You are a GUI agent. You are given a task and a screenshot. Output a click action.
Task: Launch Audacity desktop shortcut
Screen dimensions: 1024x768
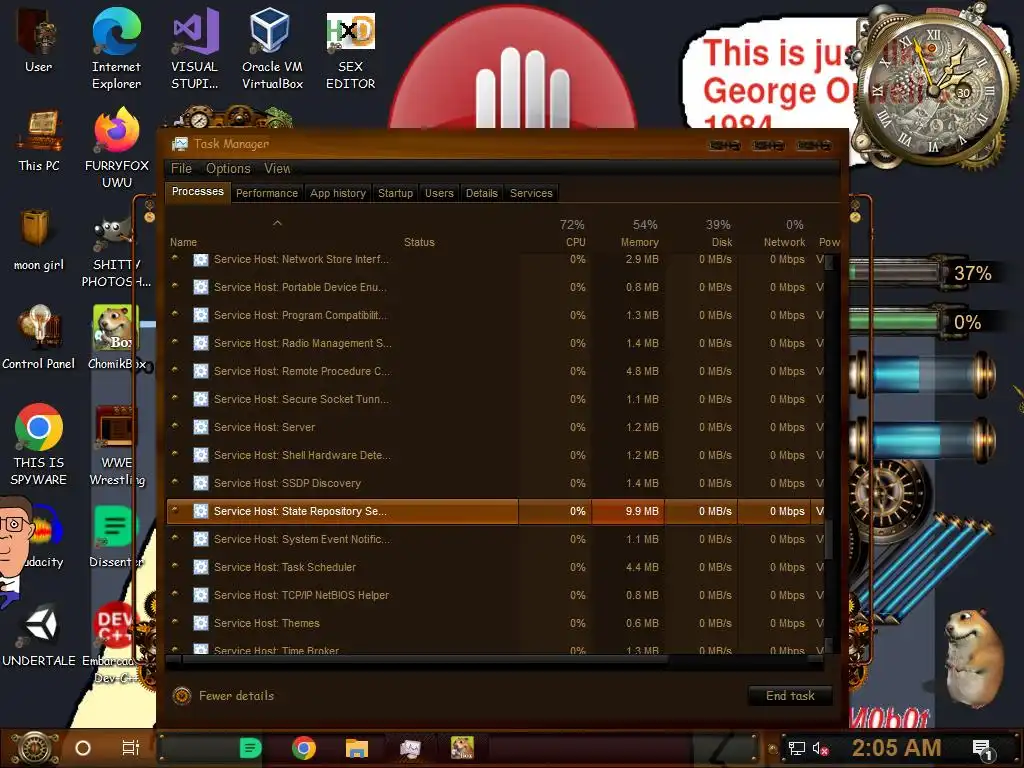[42, 537]
